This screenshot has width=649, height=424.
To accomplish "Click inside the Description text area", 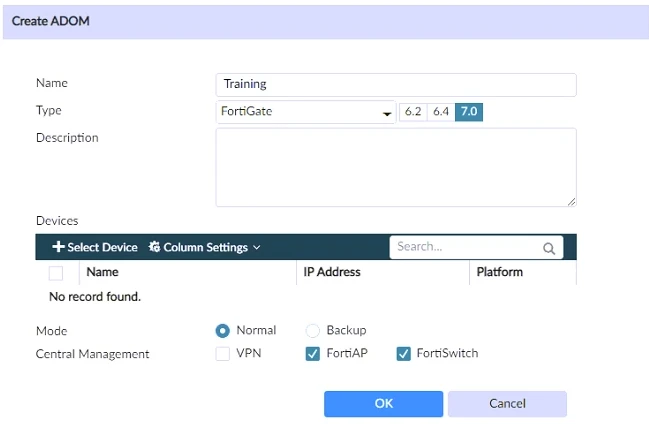I will pos(396,166).
